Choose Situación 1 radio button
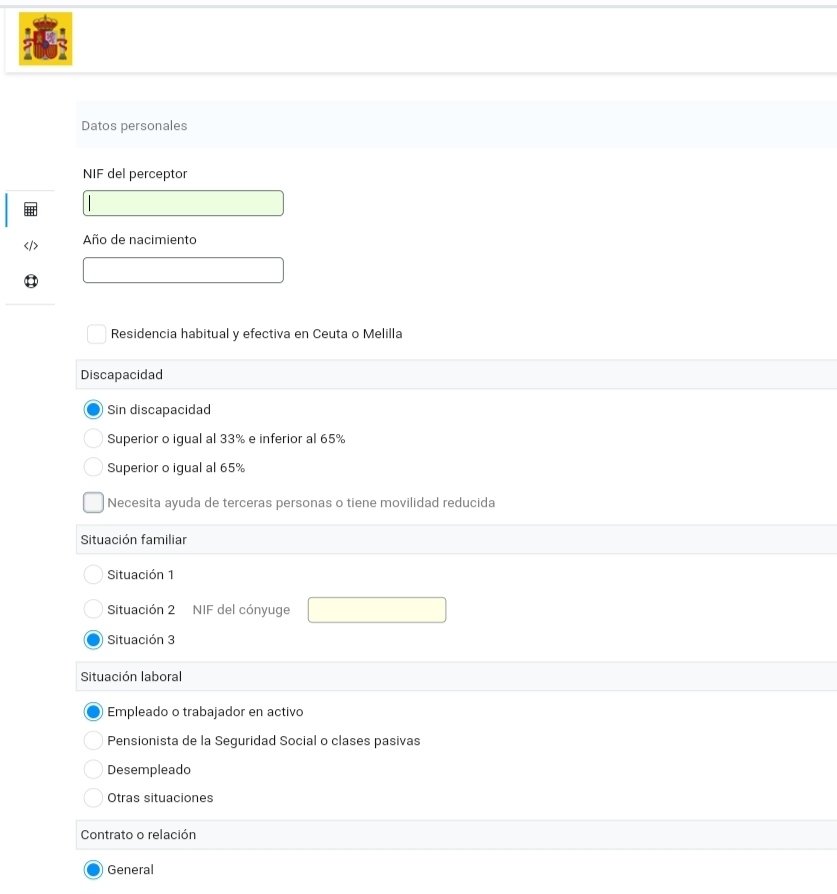The width and height of the screenshot is (837, 894). [x=93, y=574]
